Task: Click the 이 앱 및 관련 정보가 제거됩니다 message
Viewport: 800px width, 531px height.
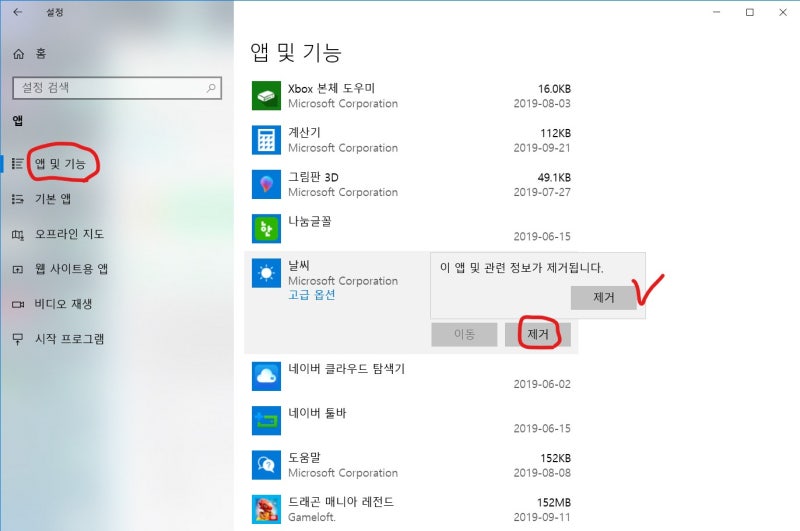Action: pyautogui.click(x=521, y=268)
